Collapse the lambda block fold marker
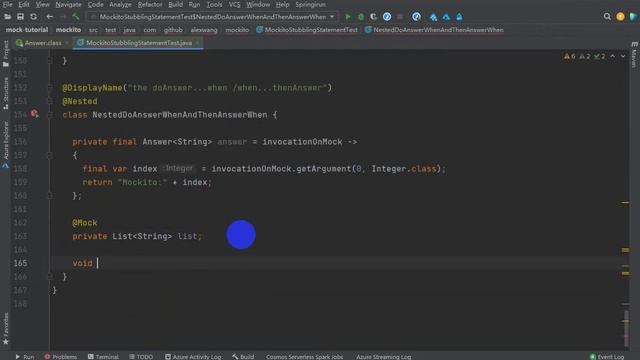The width and height of the screenshot is (640, 360). click(x=50, y=155)
